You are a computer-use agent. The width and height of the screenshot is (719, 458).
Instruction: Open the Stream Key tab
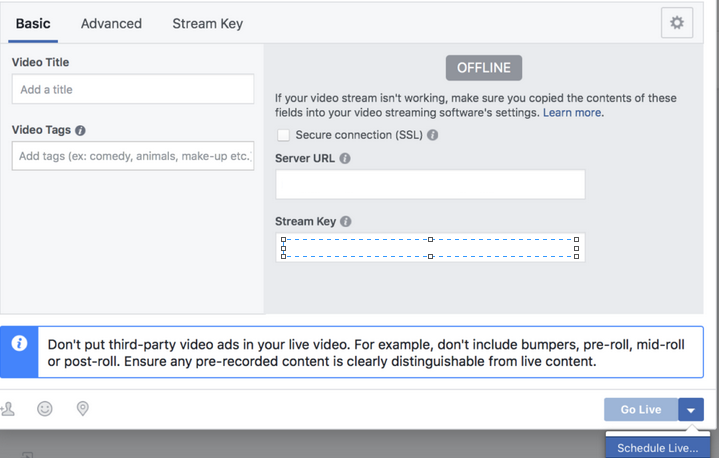(x=207, y=23)
